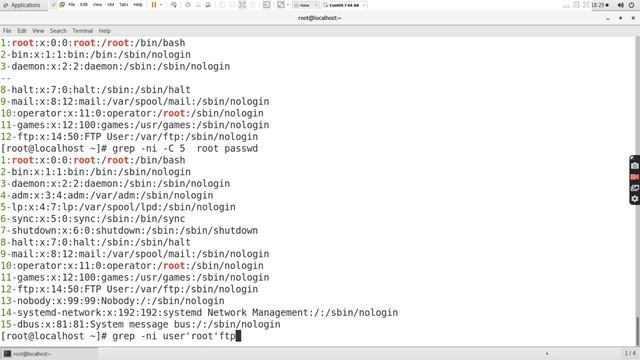Select root@localhost in the bottom taskbar
Viewport: 640px width, 360px height.
[x=49, y=353]
